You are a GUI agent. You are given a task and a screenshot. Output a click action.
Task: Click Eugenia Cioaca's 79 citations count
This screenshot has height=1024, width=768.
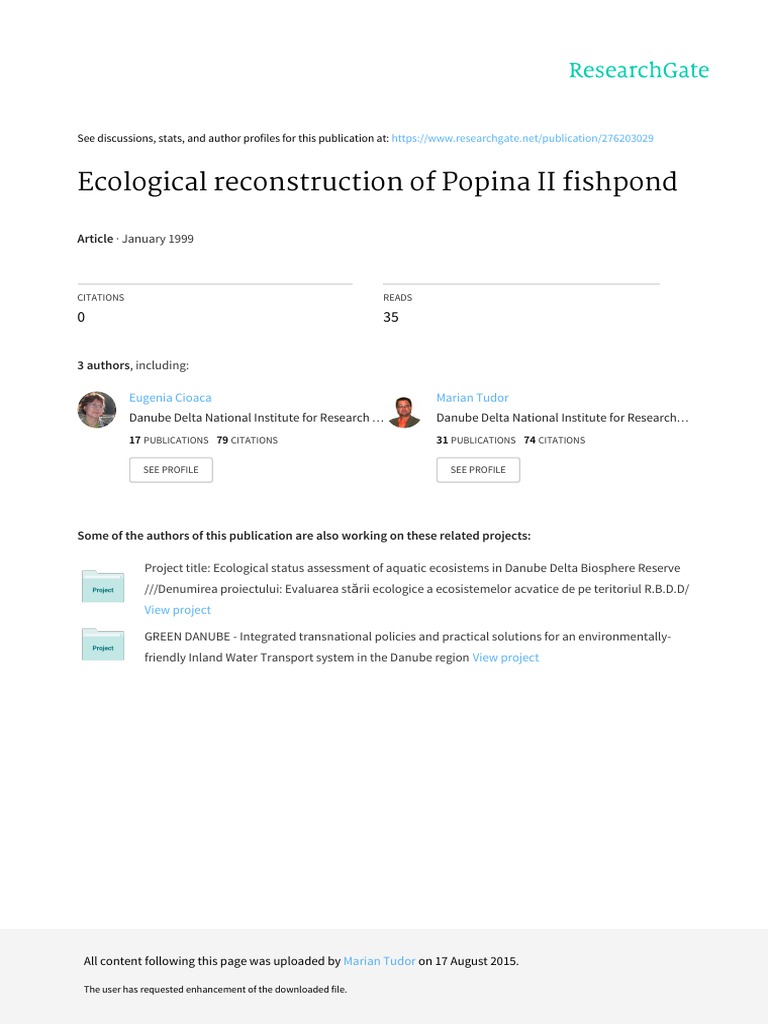(247, 440)
